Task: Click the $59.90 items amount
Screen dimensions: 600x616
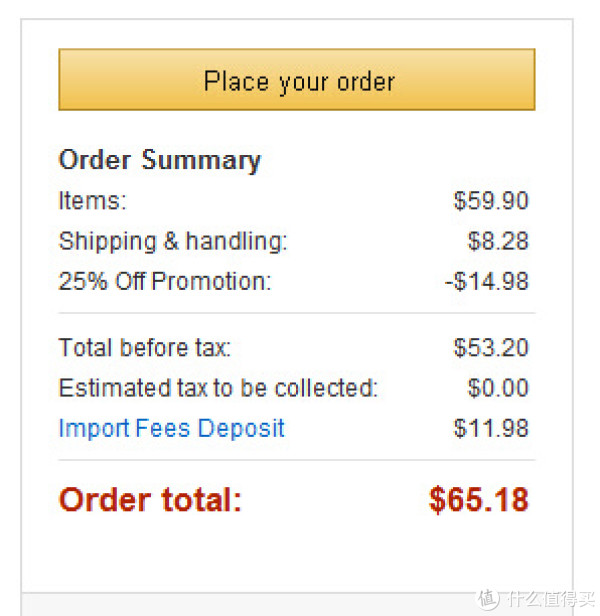Action: 491,201
